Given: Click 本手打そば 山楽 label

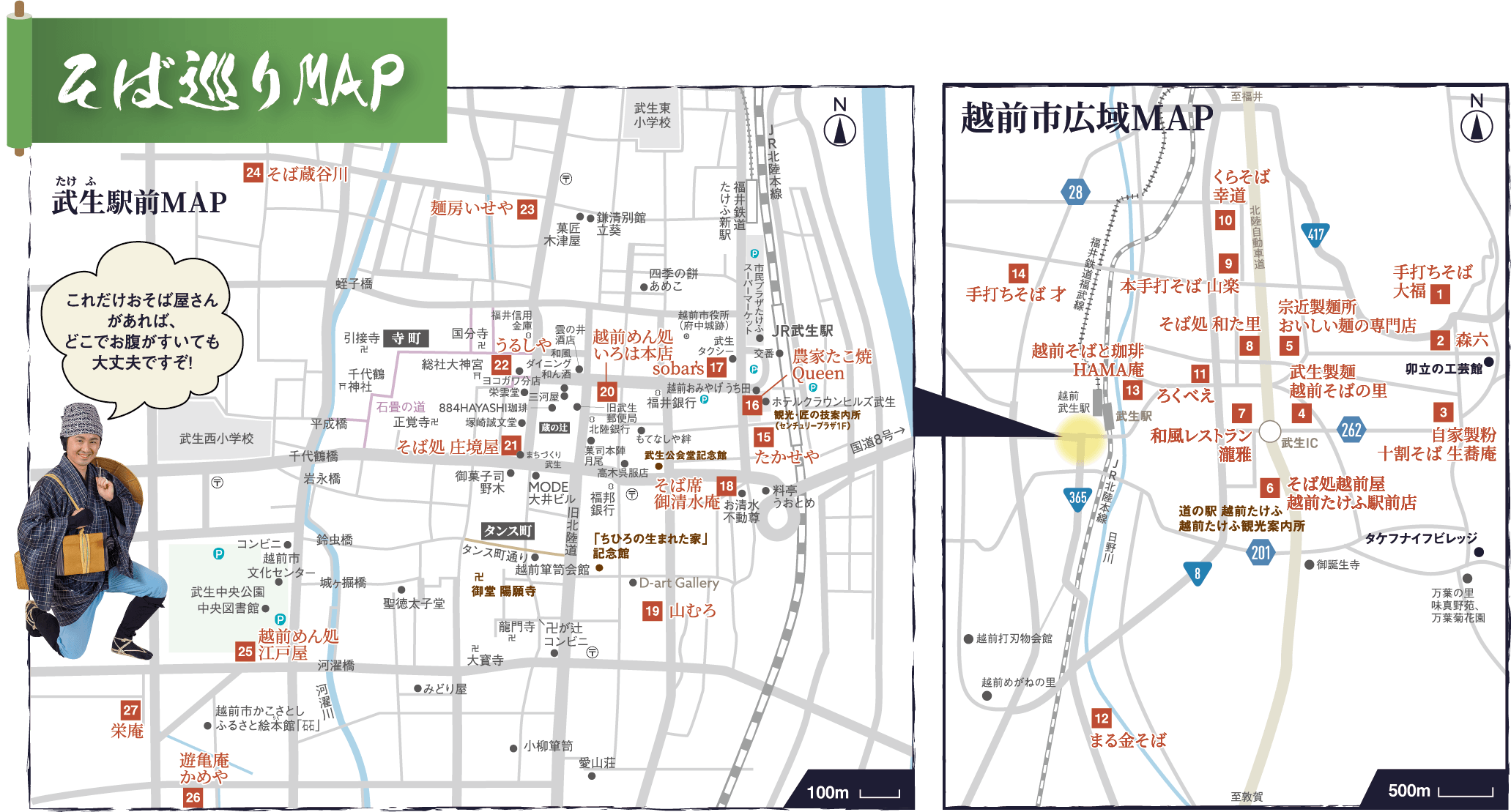Looking at the screenshot, I should pos(1180,286).
